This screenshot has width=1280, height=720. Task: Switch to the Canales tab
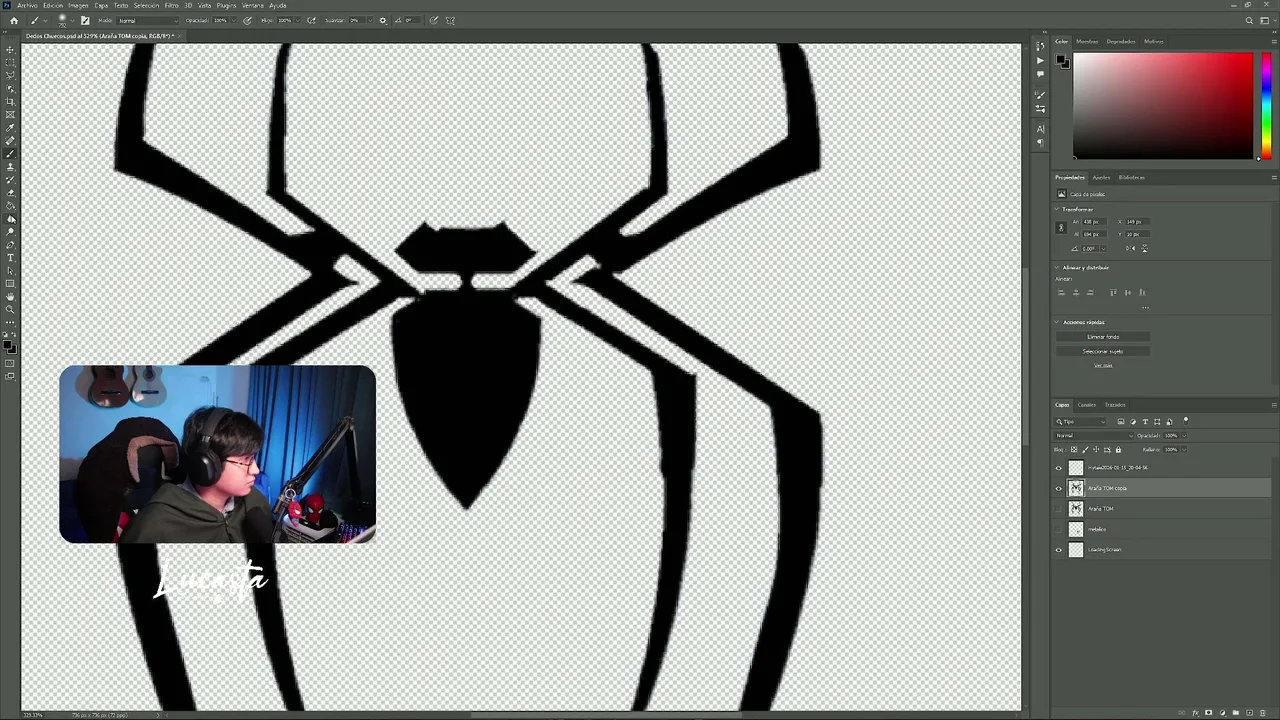[x=1086, y=405]
